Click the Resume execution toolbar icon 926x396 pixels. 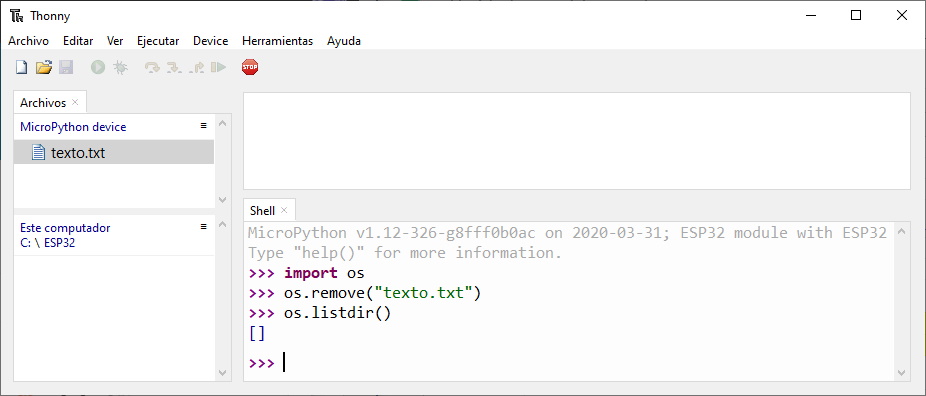219,67
